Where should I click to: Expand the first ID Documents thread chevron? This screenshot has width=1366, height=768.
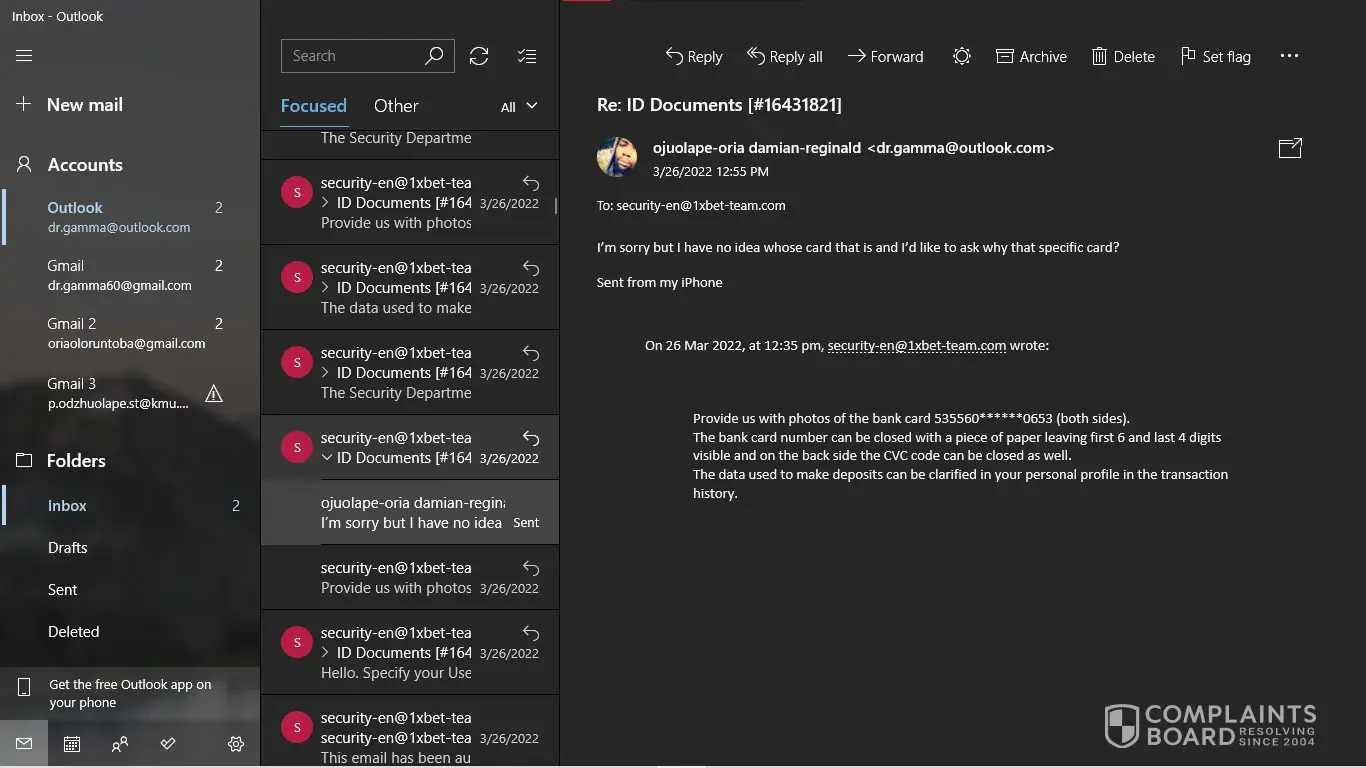[326, 203]
